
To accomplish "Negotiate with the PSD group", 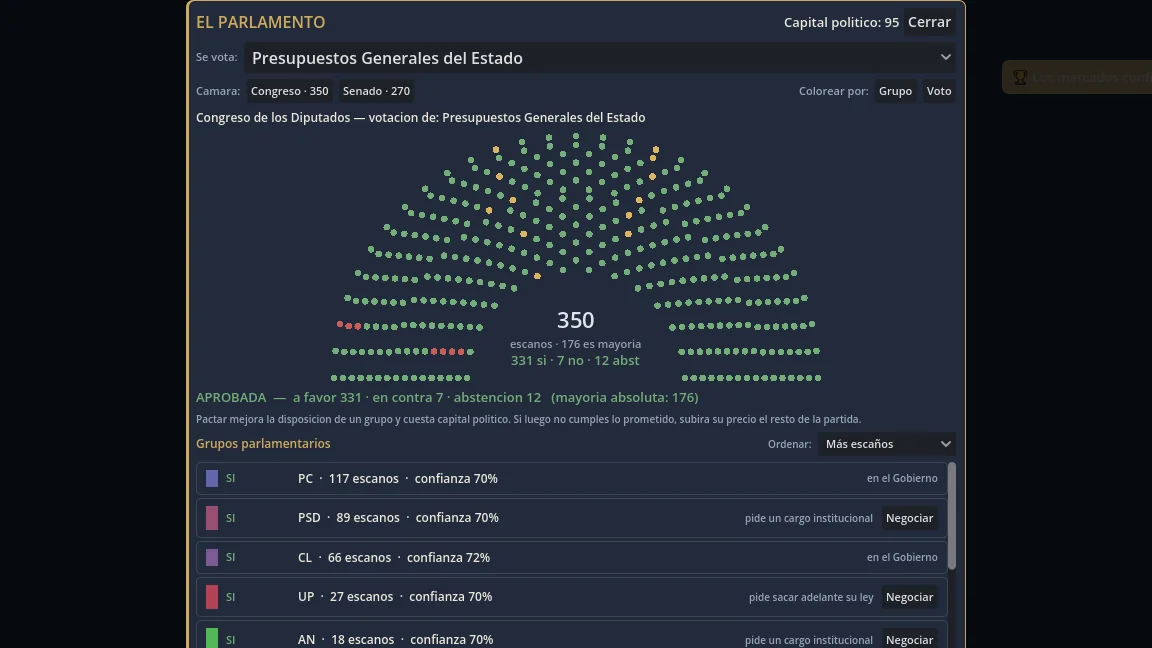I will [909, 518].
